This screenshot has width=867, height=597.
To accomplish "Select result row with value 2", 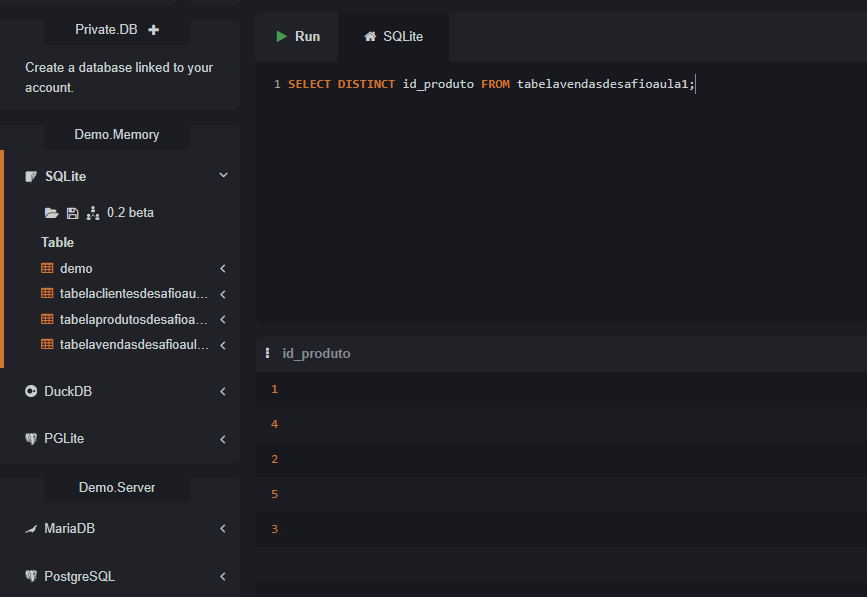I will [561, 459].
